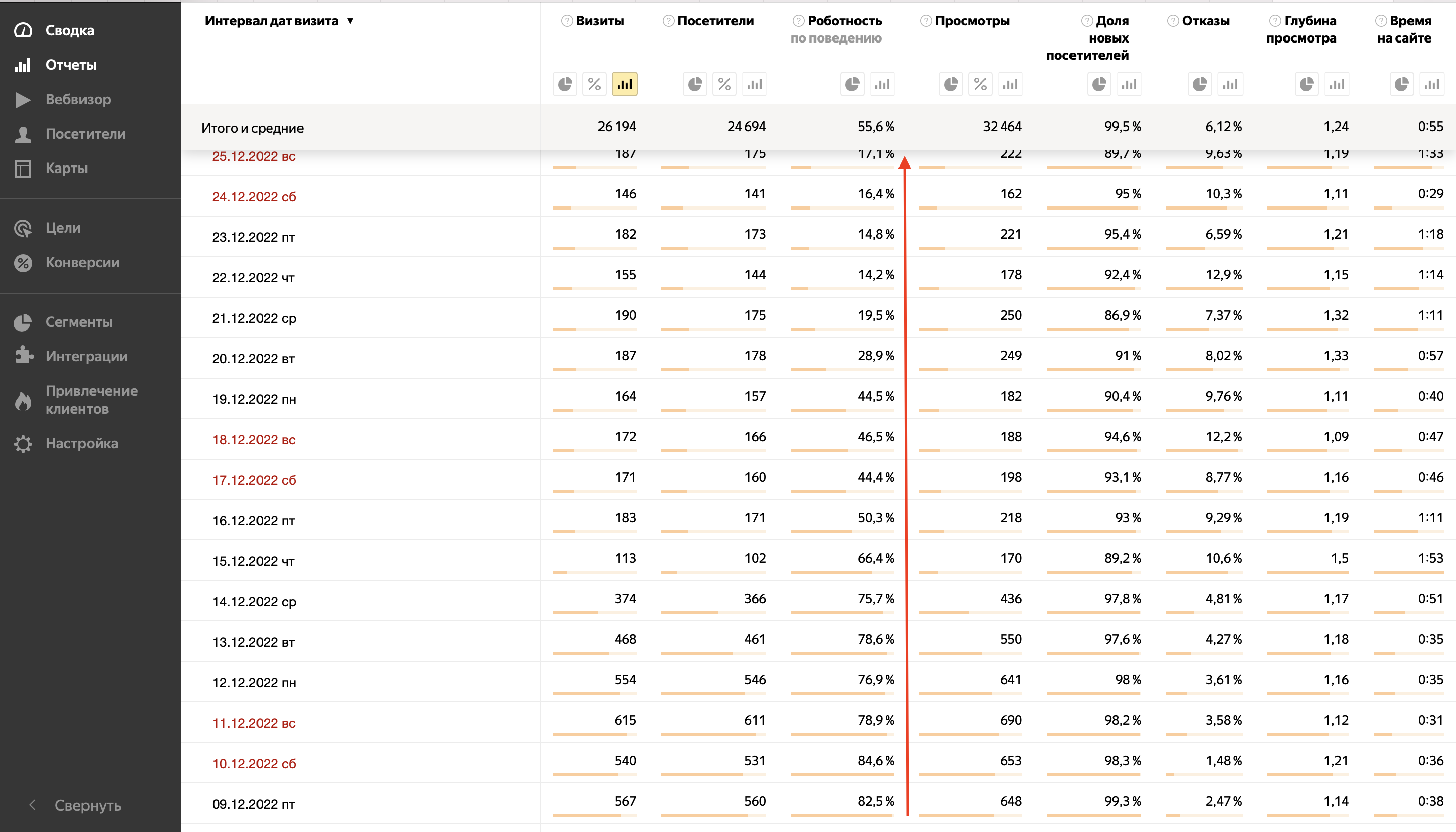Click total visits value 26 194
This screenshot has width=1456, height=832.
click(616, 127)
